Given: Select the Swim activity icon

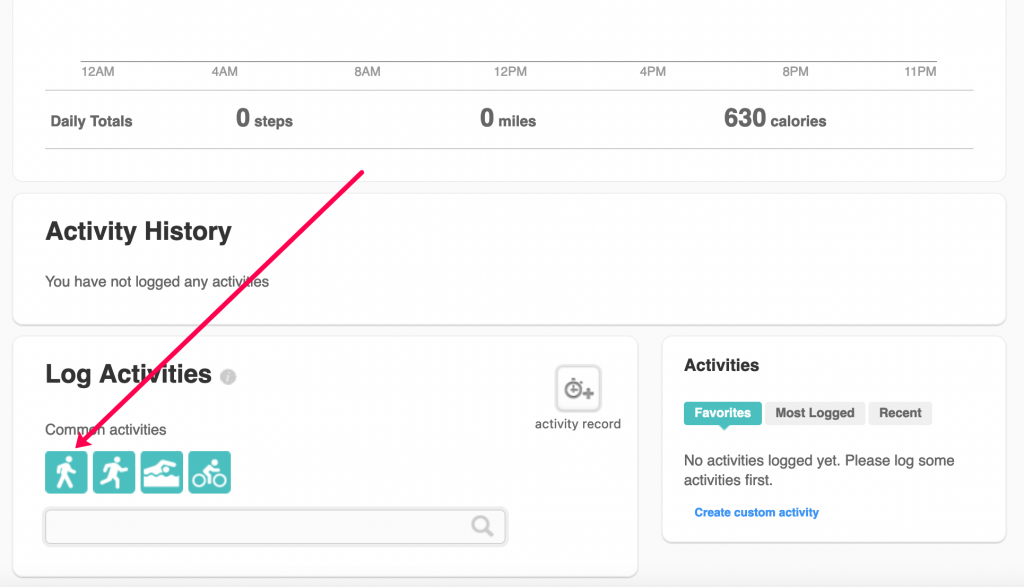Looking at the screenshot, I should pyautogui.click(x=162, y=471).
